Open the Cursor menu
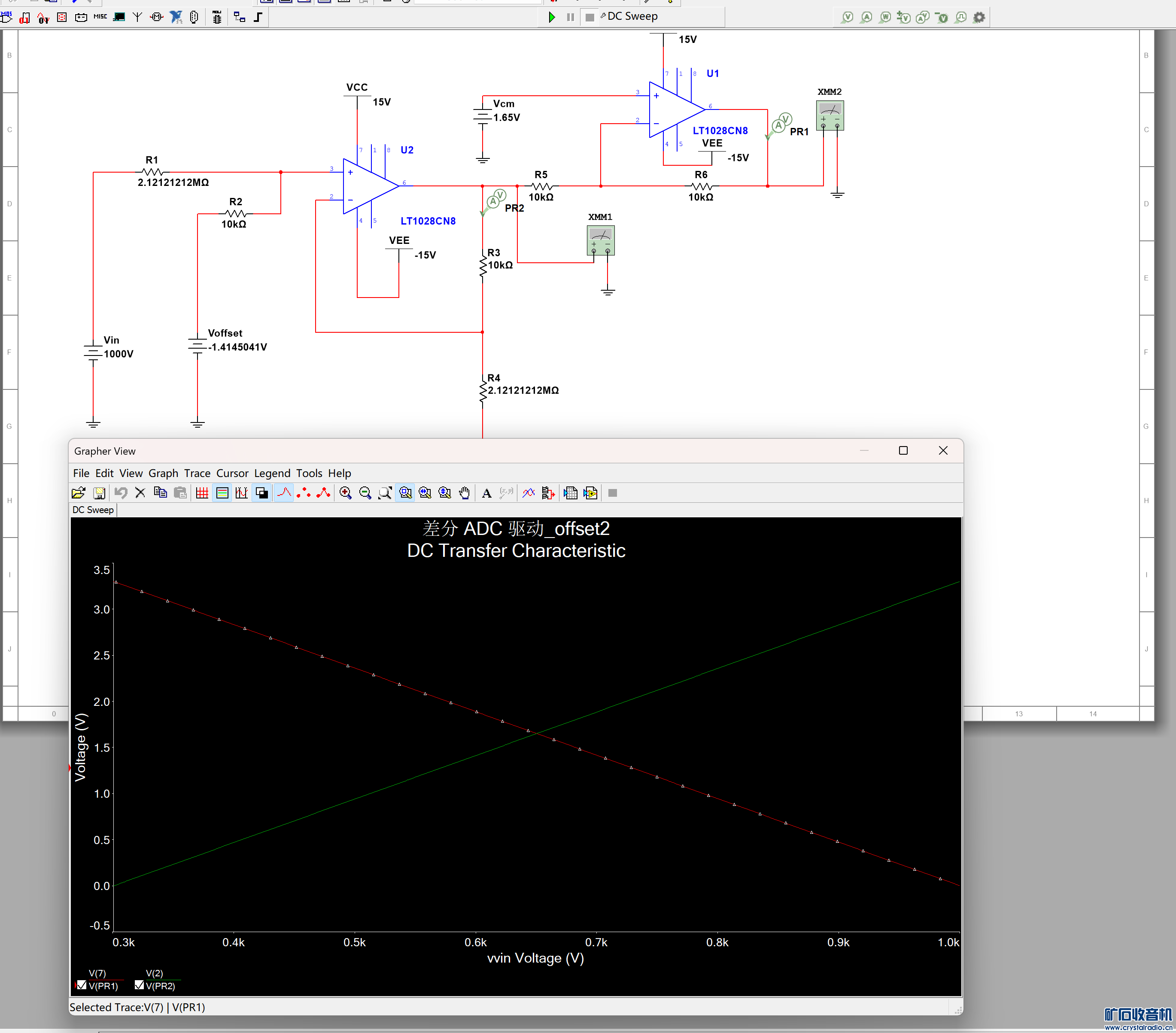 tap(232, 473)
